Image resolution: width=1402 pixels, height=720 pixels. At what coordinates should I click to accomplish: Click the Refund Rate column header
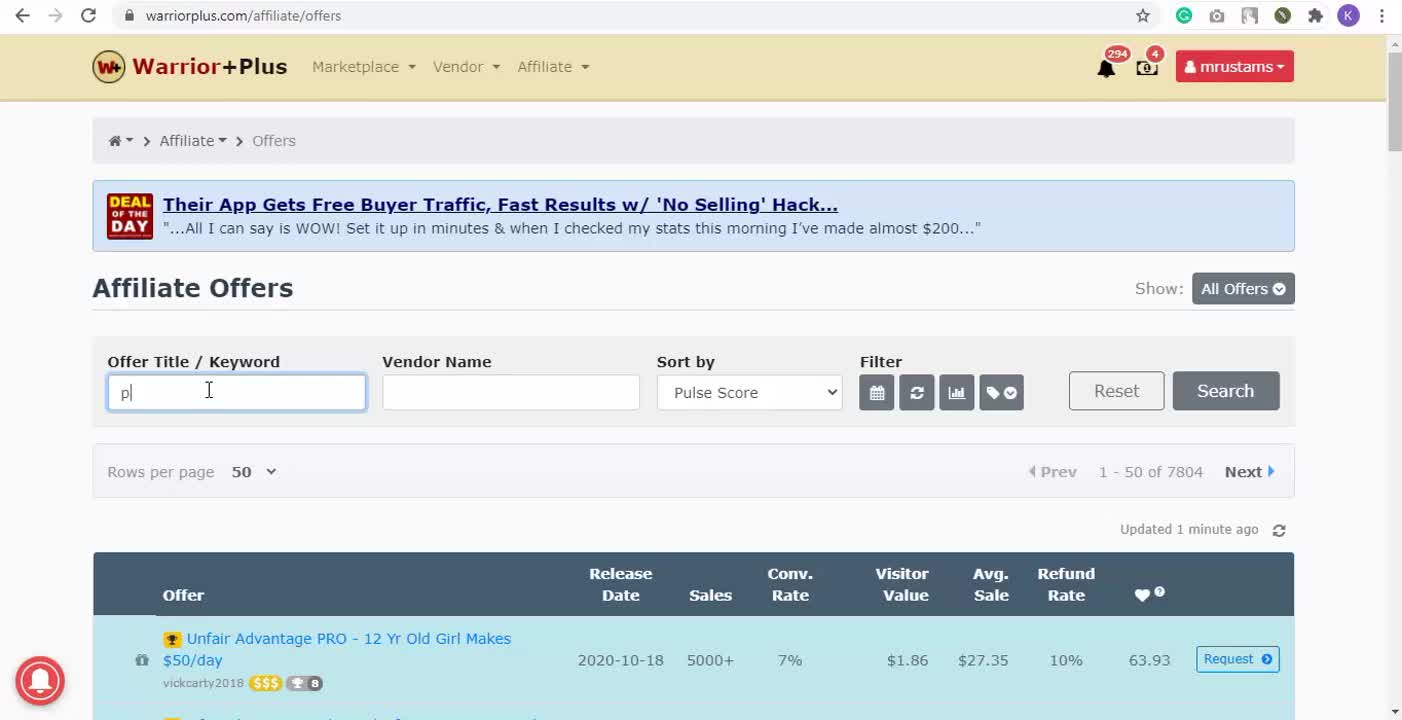(x=1066, y=584)
